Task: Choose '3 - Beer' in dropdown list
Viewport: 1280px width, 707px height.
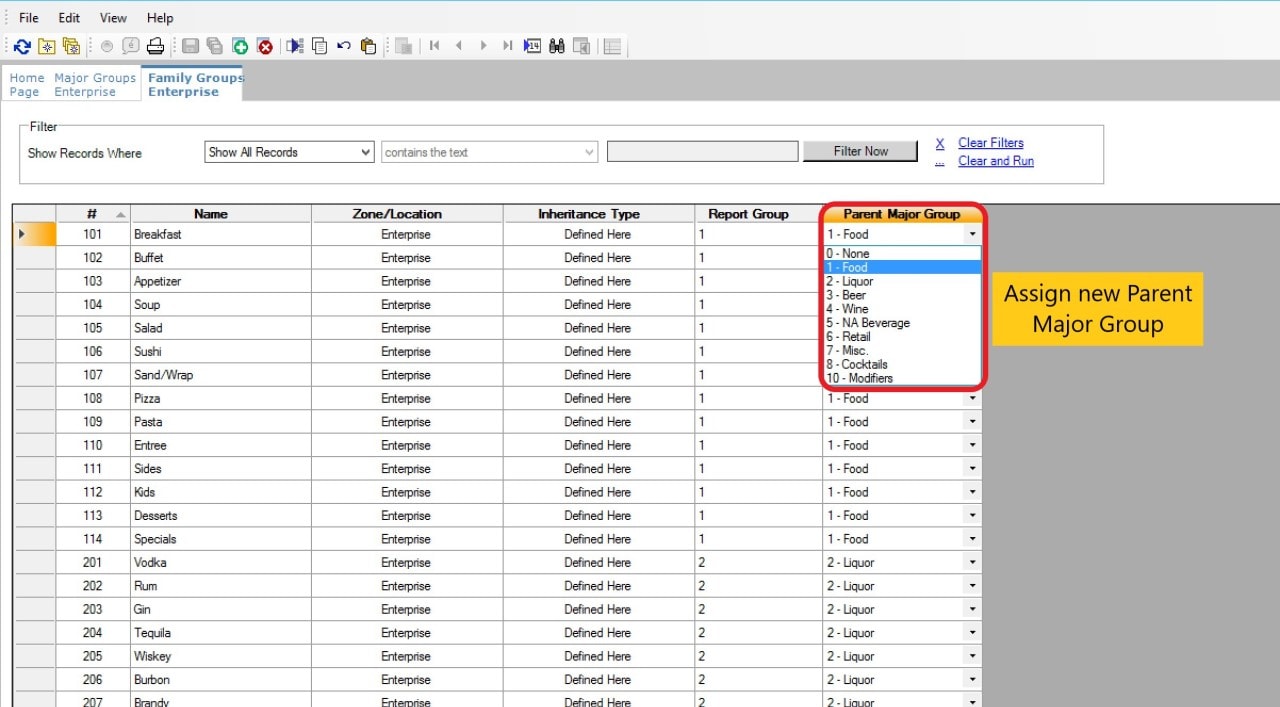Action: pos(903,295)
